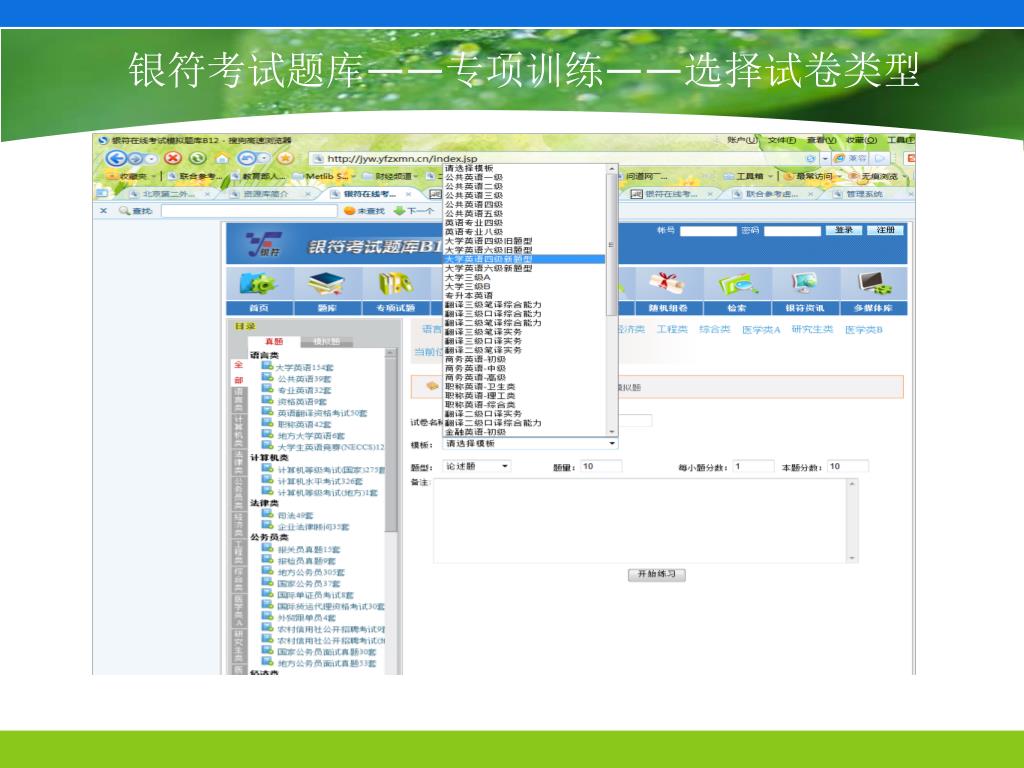The width and height of the screenshot is (1024, 768).
Task: Click the 银符资讯 globe monitor icon
Action: click(x=805, y=283)
